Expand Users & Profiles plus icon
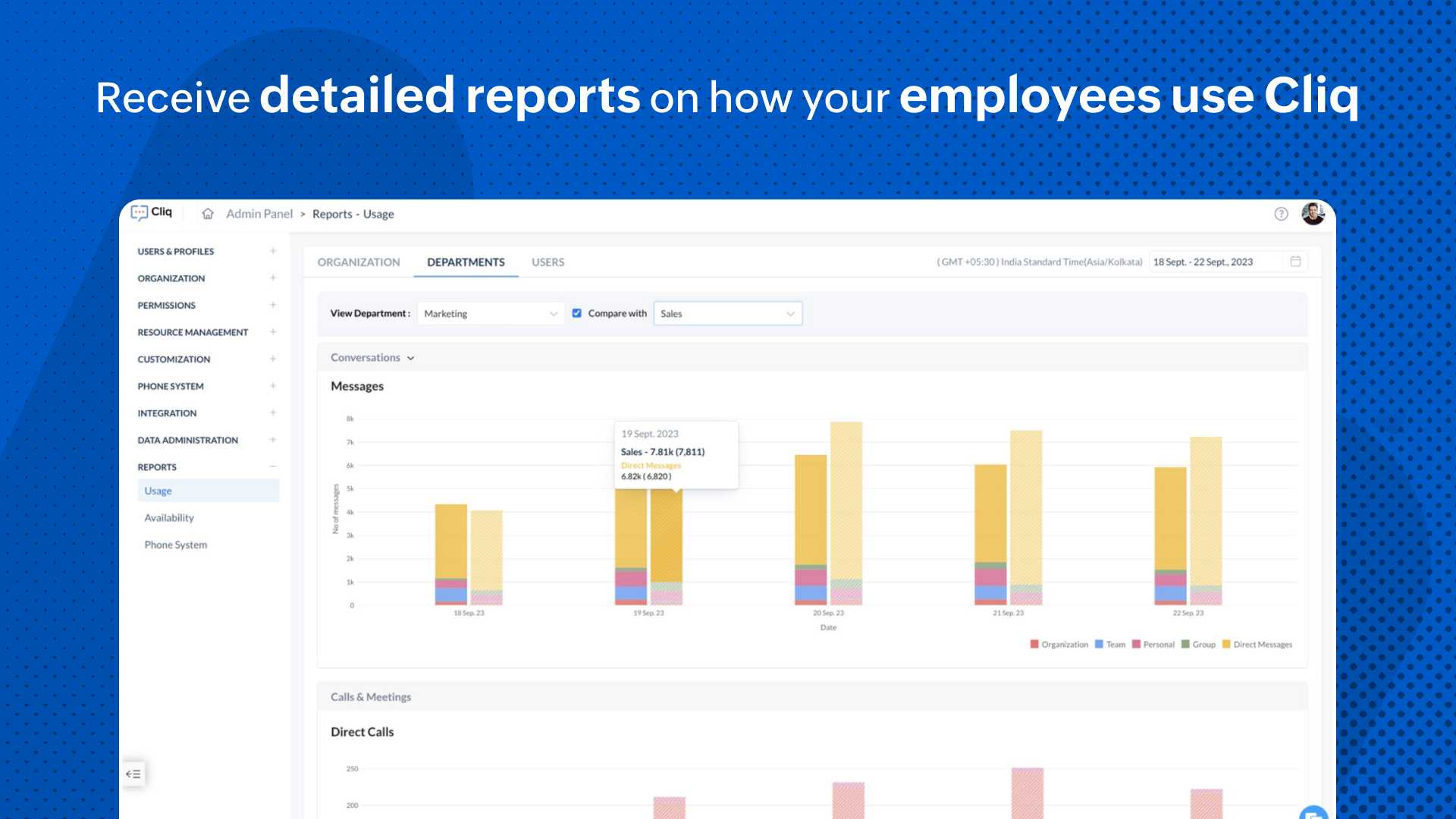This screenshot has height=819, width=1456. [273, 251]
